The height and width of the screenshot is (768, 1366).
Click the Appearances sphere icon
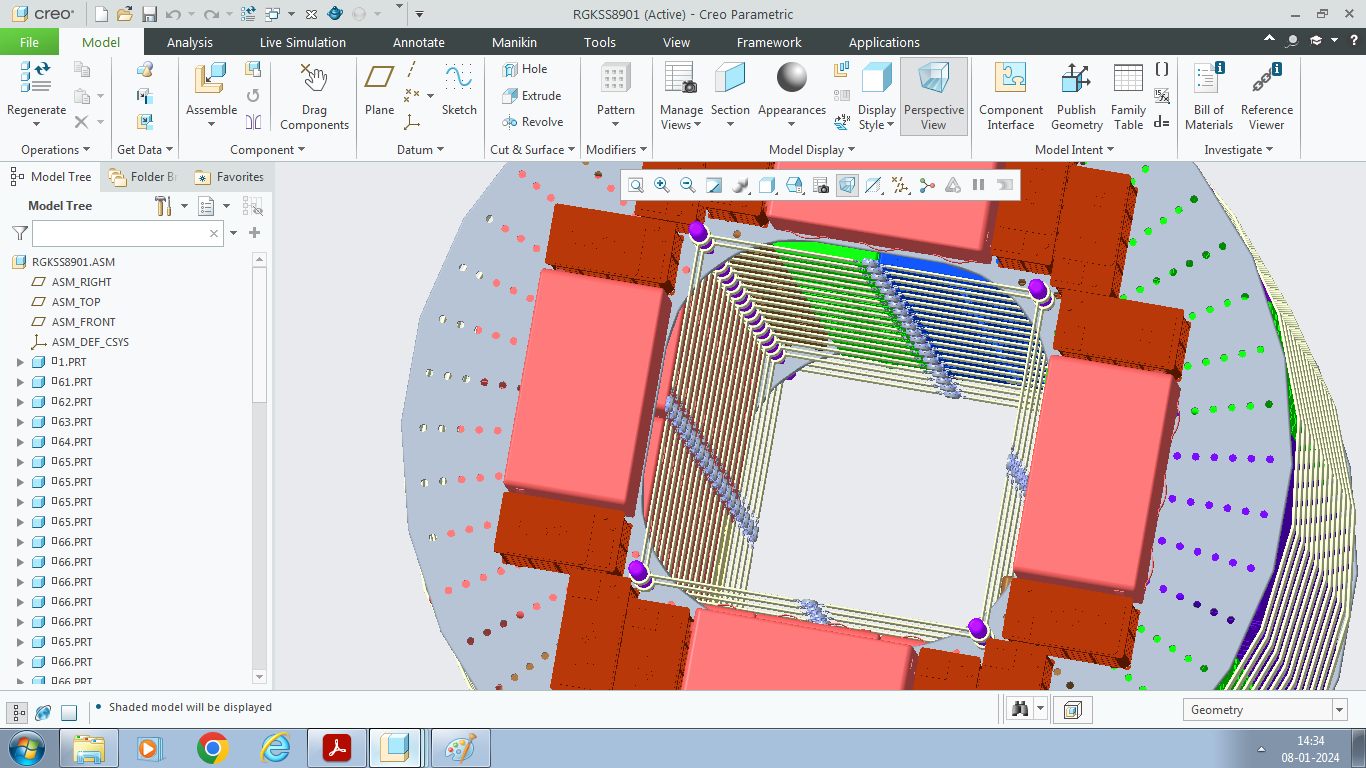pyautogui.click(x=792, y=77)
